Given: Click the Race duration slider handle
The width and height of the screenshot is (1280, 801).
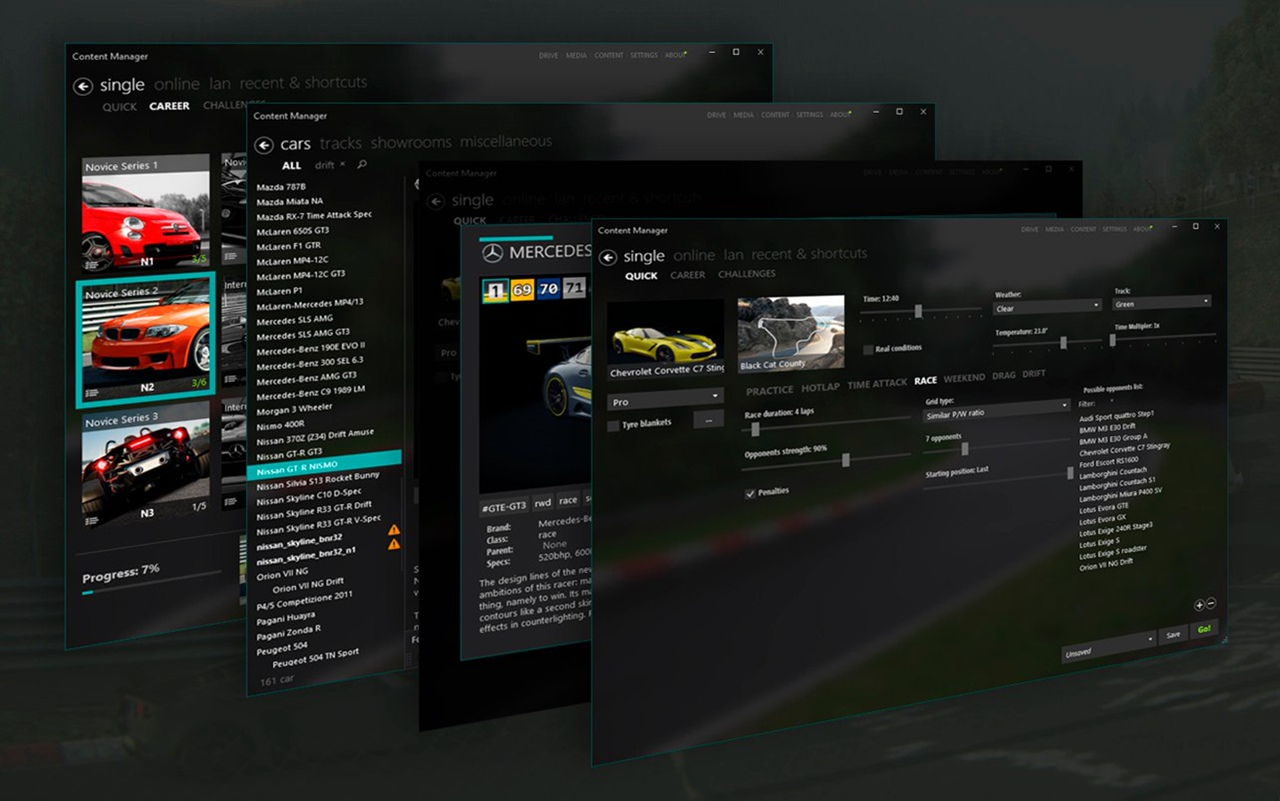Looking at the screenshot, I should (x=755, y=429).
